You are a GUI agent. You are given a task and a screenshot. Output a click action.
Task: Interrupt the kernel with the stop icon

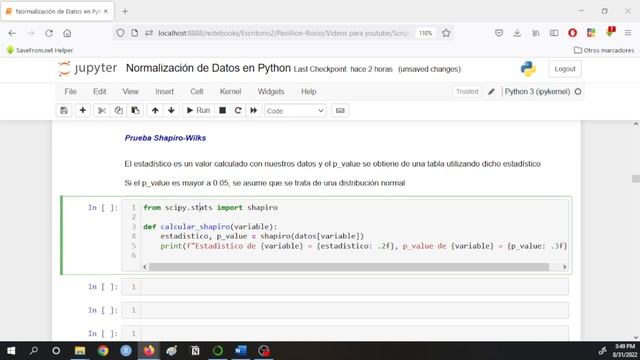click(x=222, y=111)
